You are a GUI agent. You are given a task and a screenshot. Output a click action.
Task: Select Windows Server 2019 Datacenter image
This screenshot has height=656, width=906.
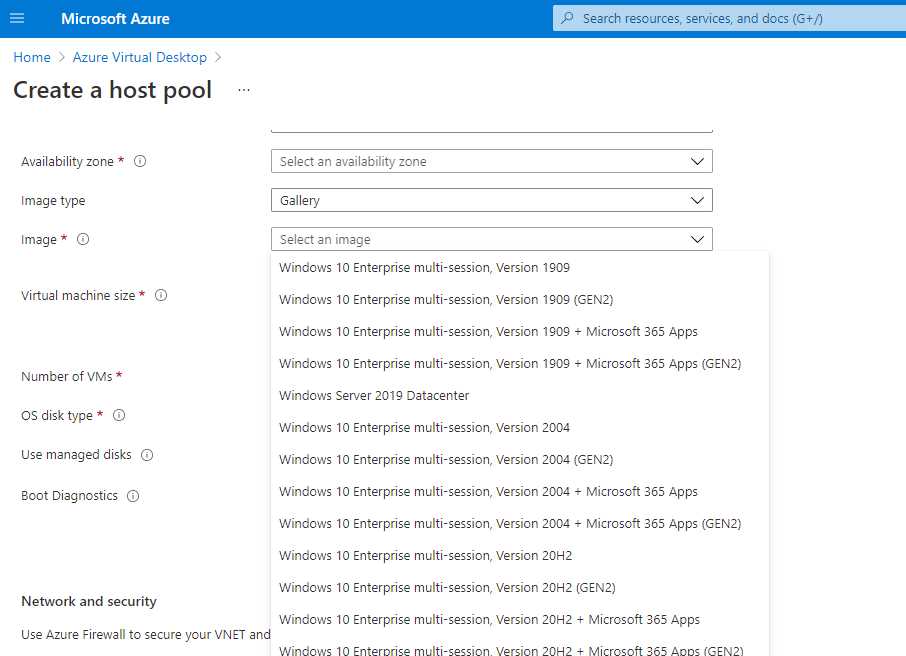pos(520,395)
